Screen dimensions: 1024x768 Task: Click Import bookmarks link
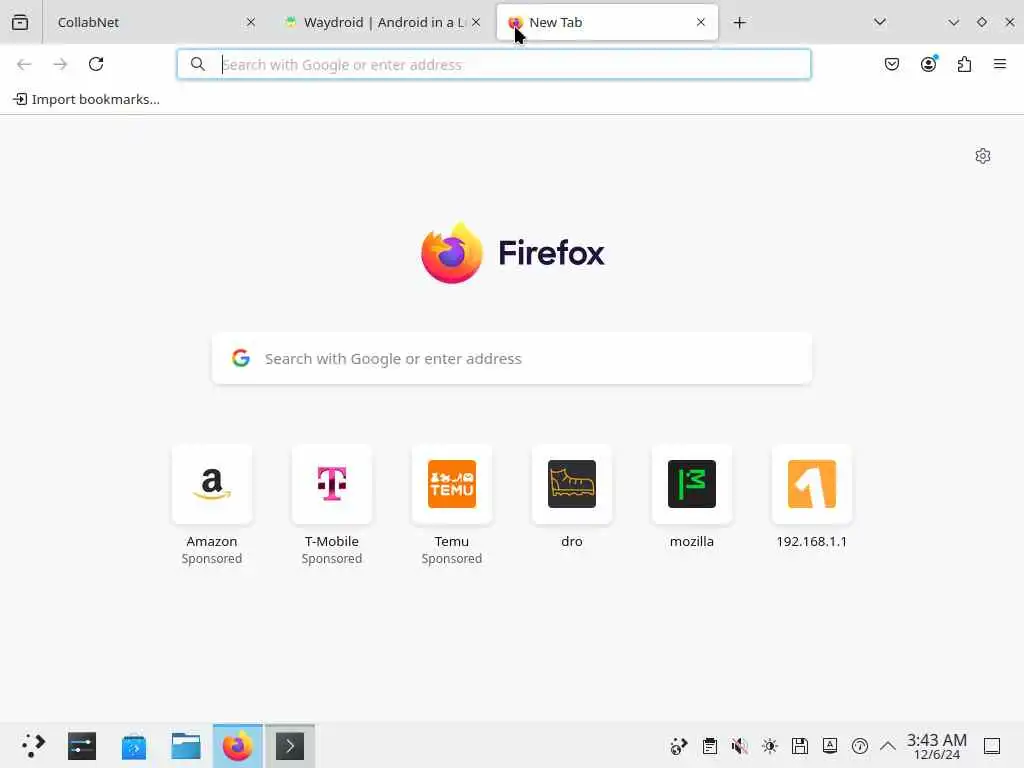(x=86, y=99)
